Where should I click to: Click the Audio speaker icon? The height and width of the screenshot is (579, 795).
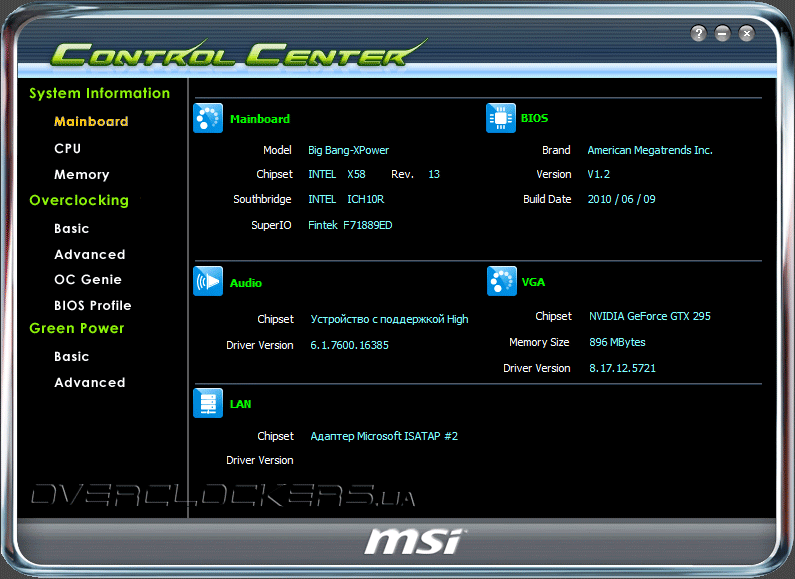pyautogui.click(x=208, y=281)
